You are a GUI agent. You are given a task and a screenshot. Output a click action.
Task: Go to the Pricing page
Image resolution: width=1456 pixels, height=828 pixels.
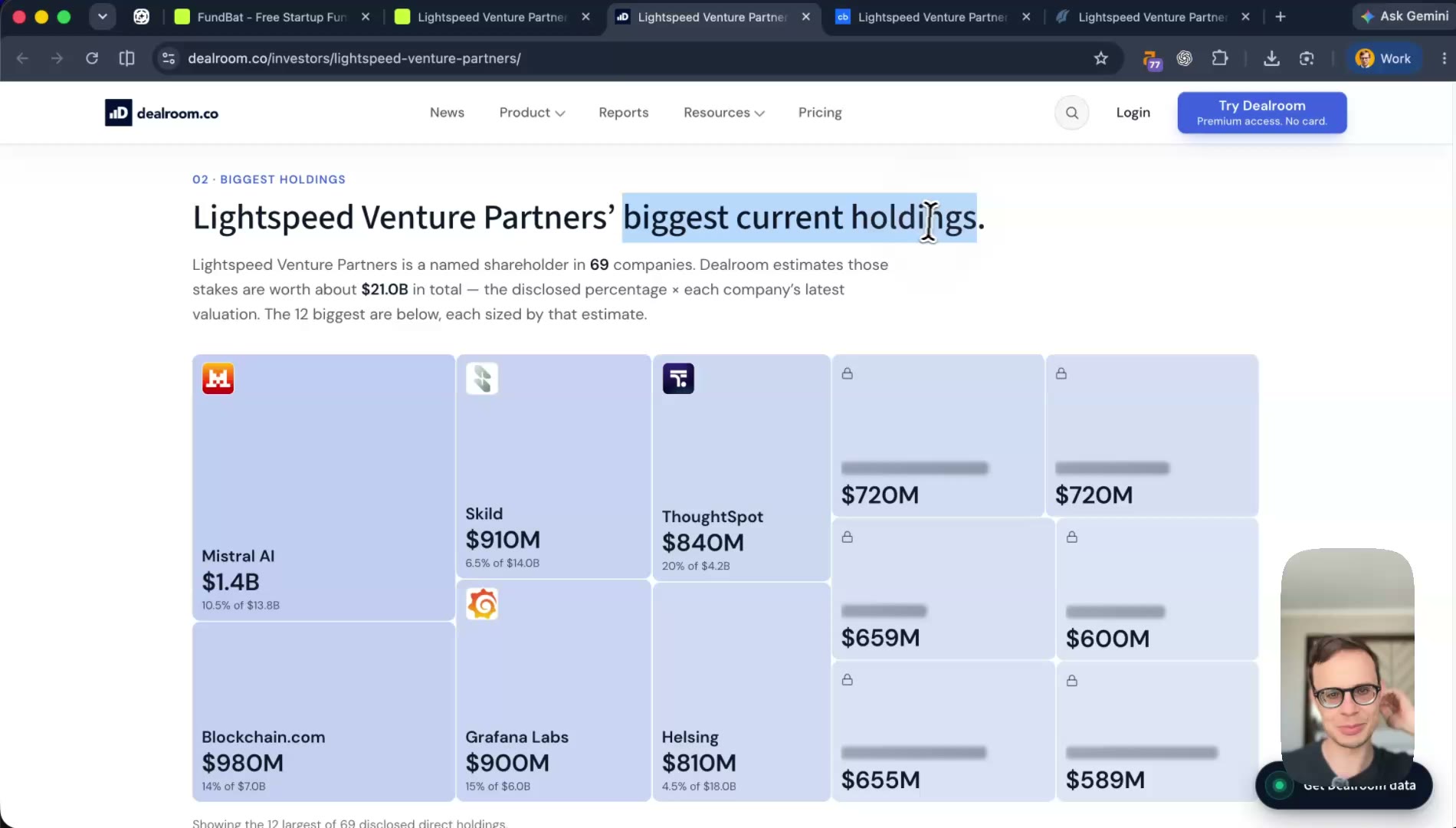pyautogui.click(x=820, y=113)
